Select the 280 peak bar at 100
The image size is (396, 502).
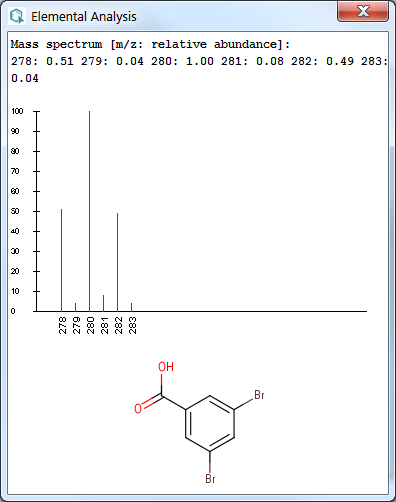89,211
